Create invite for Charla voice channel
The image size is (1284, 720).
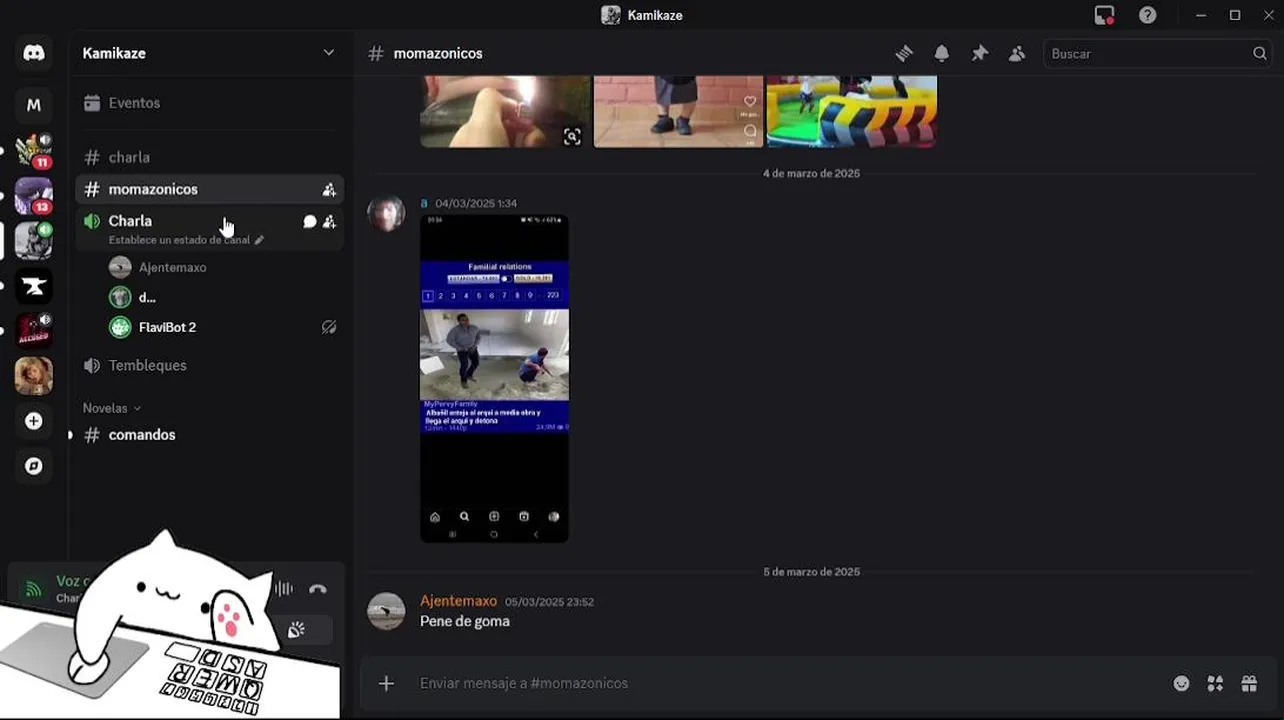click(329, 222)
